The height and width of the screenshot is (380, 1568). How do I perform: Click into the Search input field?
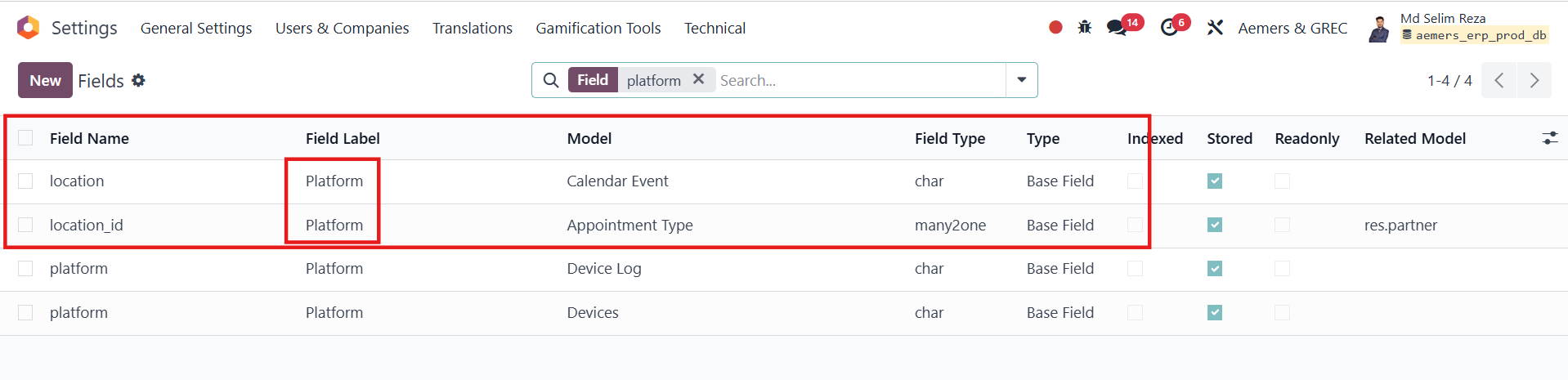[x=858, y=80]
